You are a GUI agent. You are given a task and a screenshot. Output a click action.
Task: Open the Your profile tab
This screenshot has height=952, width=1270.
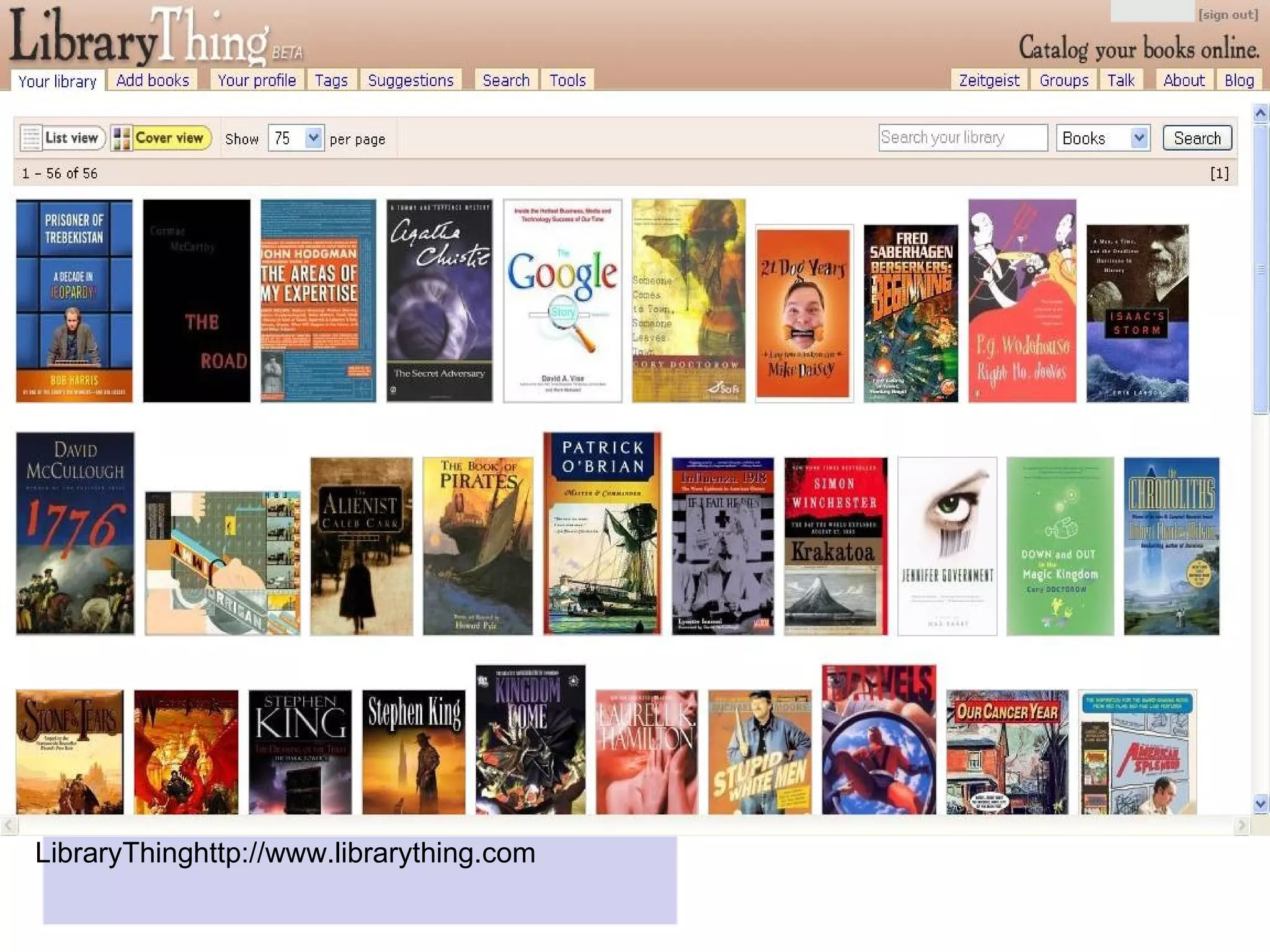coord(257,81)
